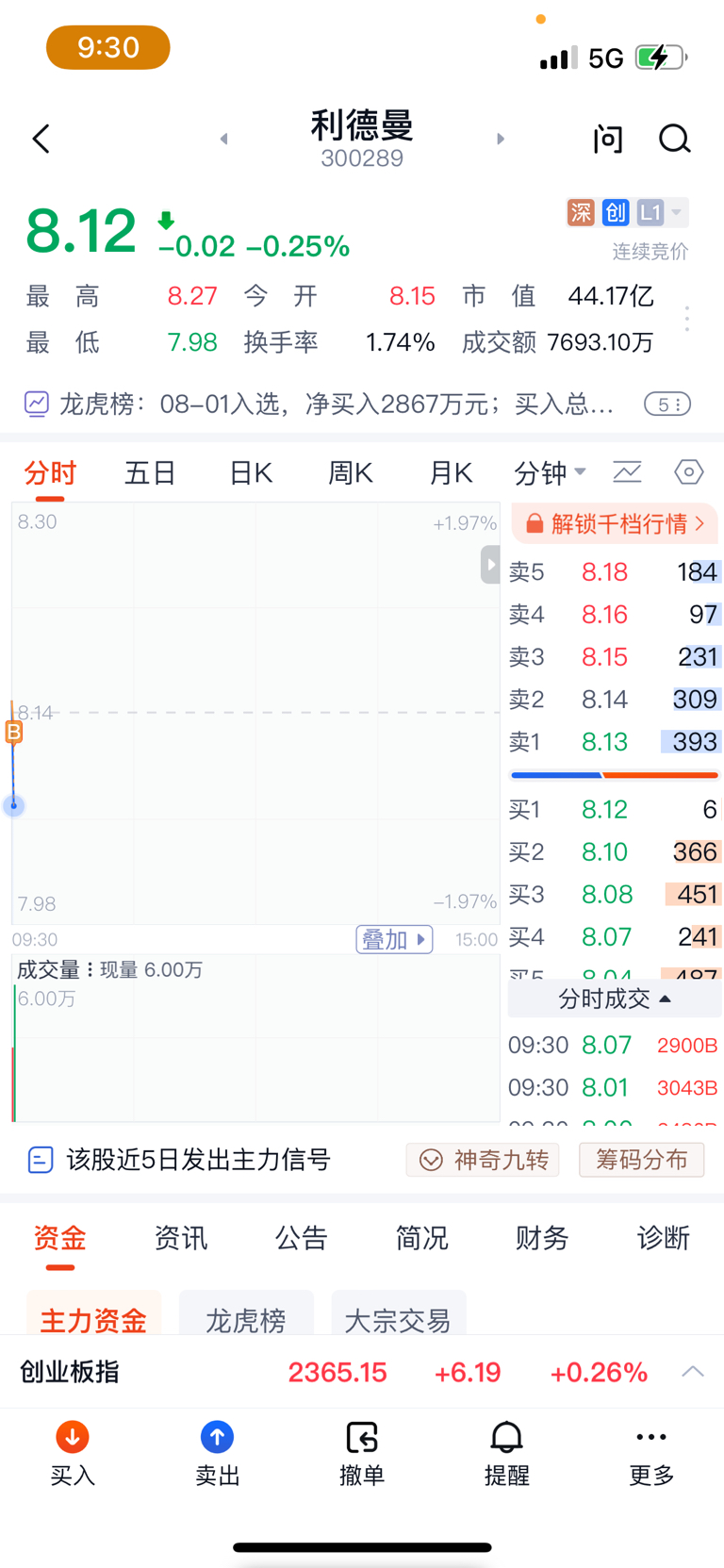The width and height of the screenshot is (724, 1568).
Task: Open chart settings hexagon icon
Action: click(x=689, y=471)
